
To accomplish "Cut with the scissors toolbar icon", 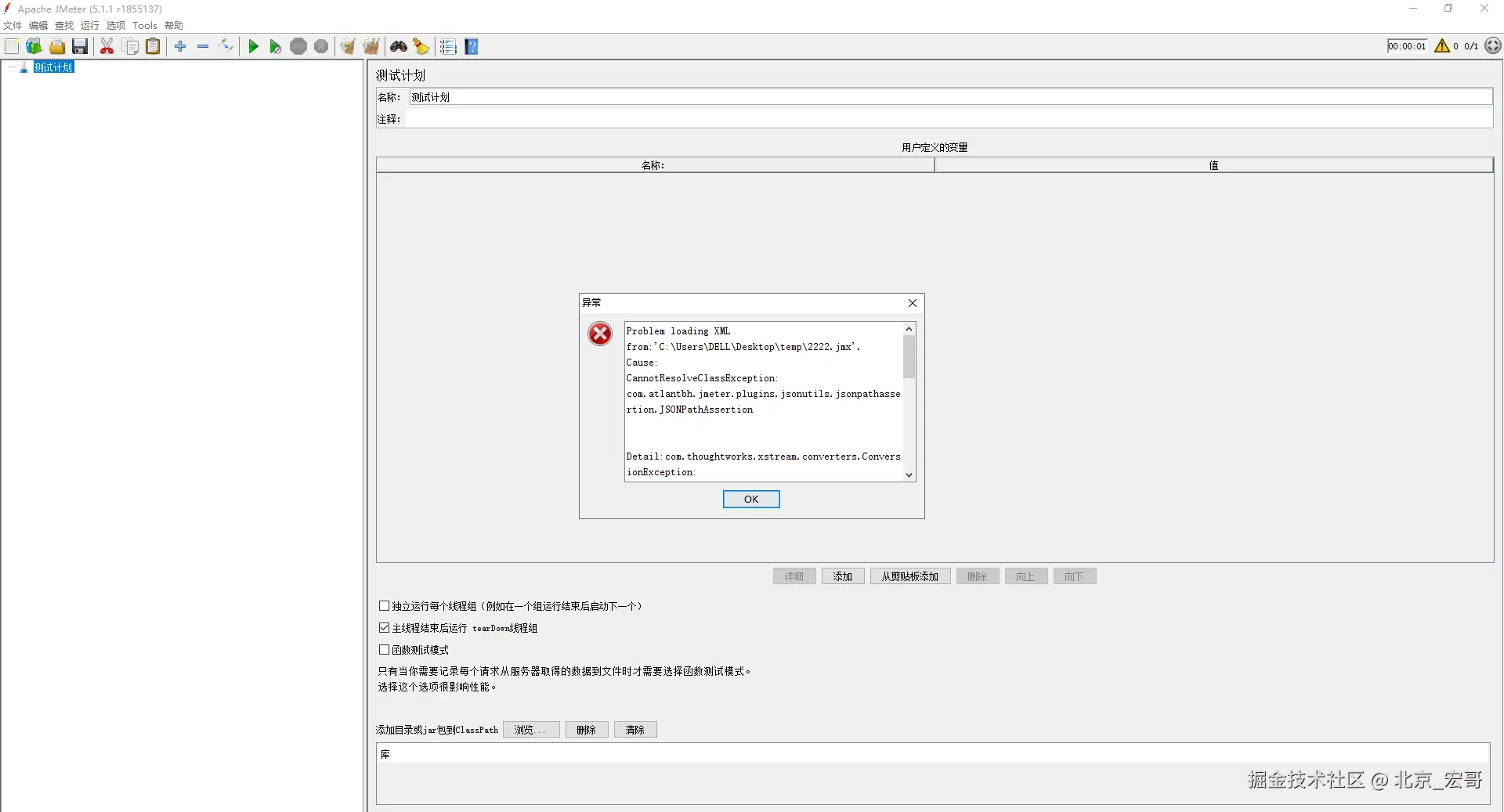I will 107,47.
